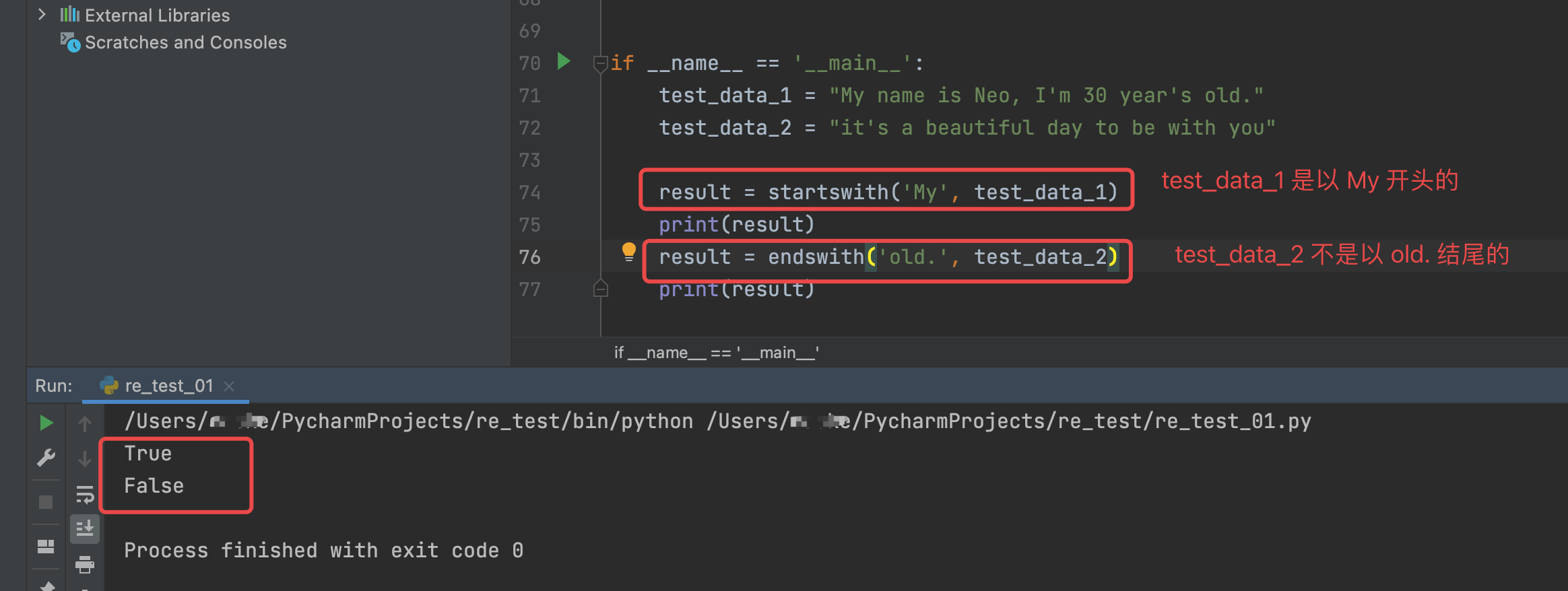Click line number 74 in the gutter
This screenshot has width=1568, height=591.
[529, 193]
